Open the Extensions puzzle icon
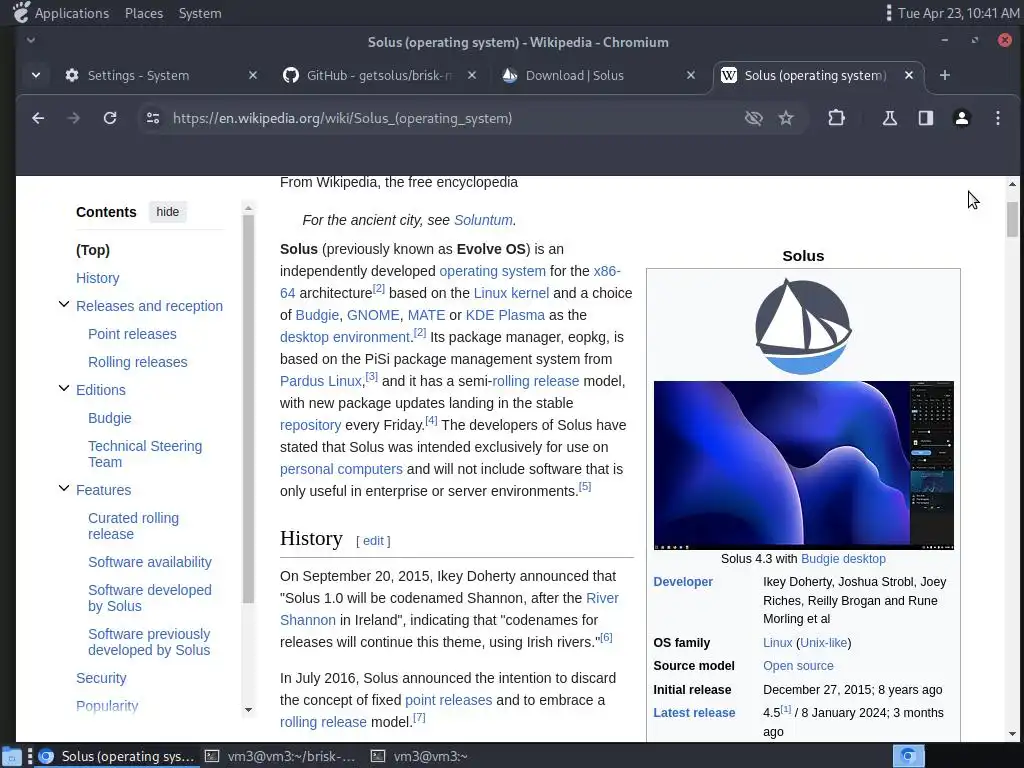1024x768 pixels. [836, 118]
